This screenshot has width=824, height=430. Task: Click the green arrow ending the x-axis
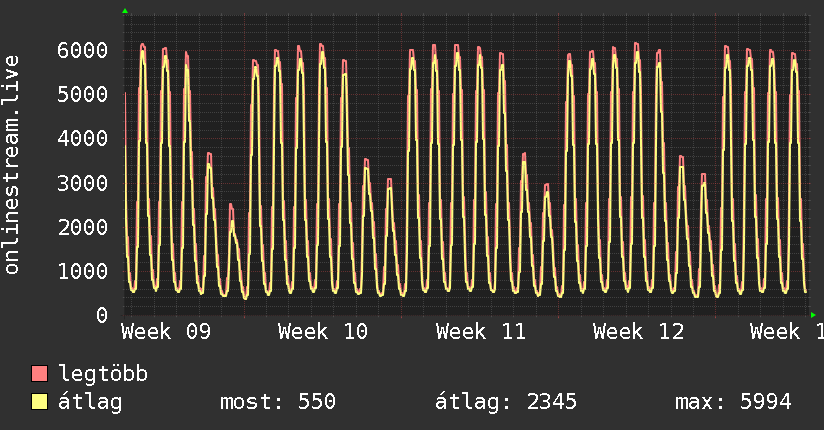pyautogui.click(x=813, y=315)
